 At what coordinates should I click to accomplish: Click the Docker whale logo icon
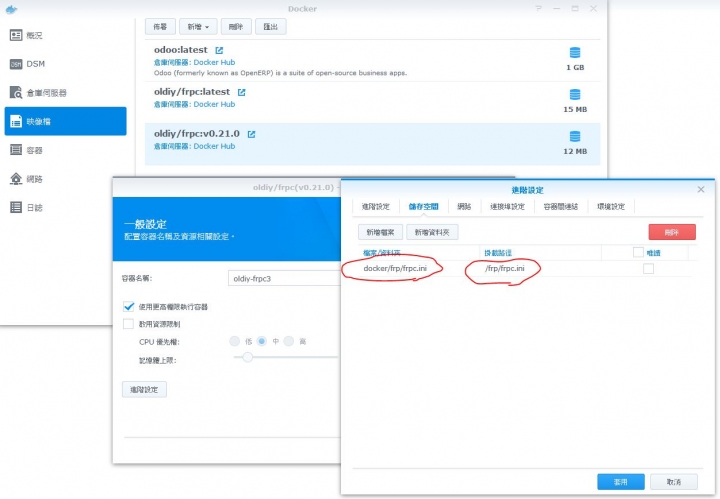[11, 9]
